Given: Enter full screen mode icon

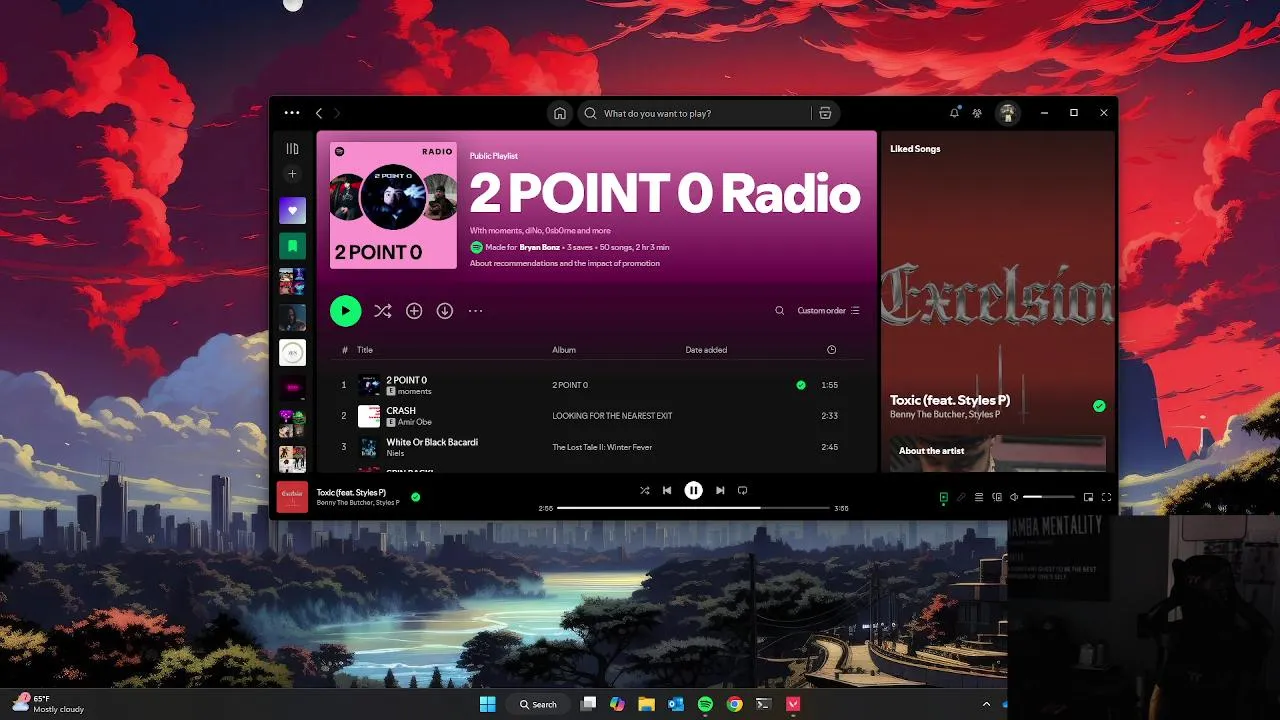Looking at the screenshot, I should tap(1106, 497).
